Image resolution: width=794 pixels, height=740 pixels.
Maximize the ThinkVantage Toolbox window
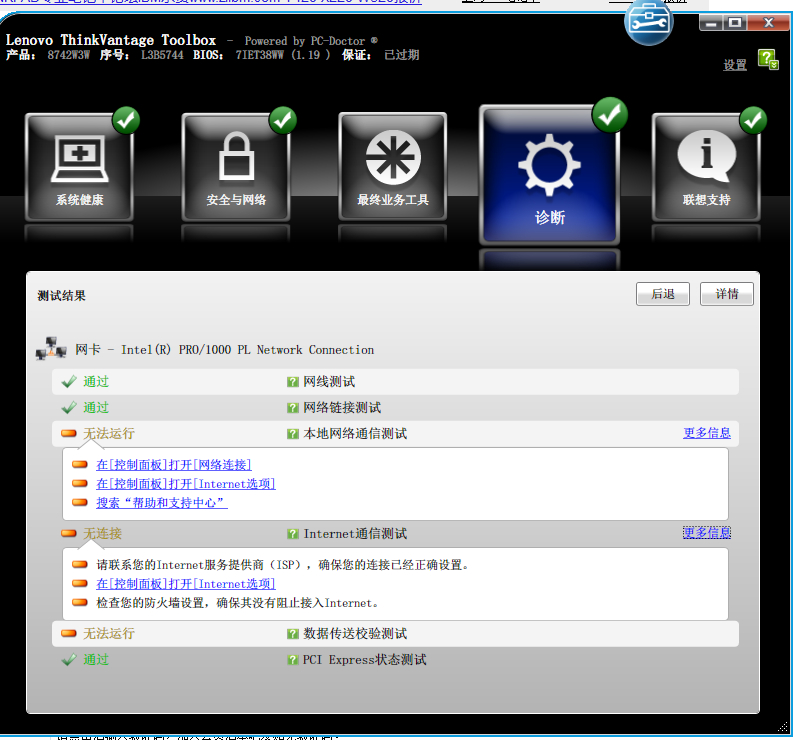[735, 23]
